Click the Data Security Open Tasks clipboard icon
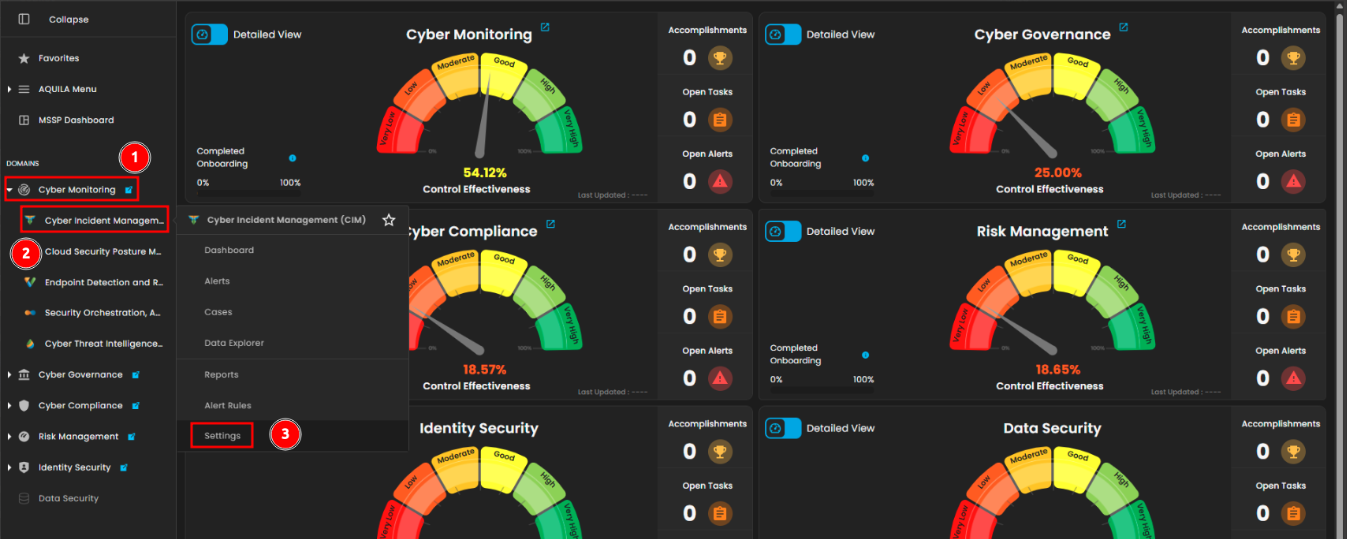Screen dimensions: 1347x539 1293,514
